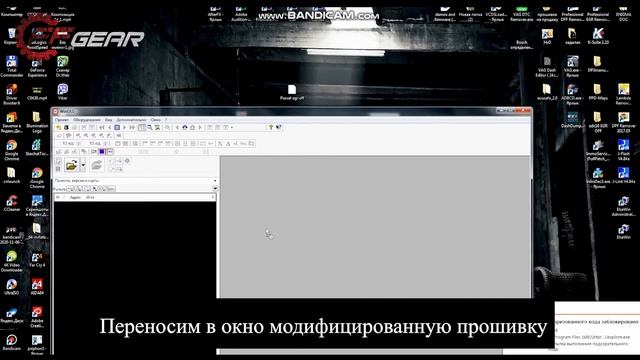This screenshot has width=640, height=360.
Task: Click the blue home icon in toolbar
Action: [x=185, y=127]
